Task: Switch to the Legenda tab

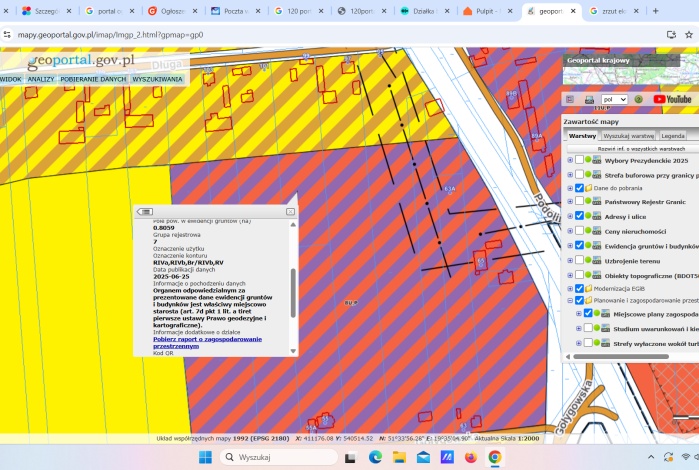Action: 672,136
